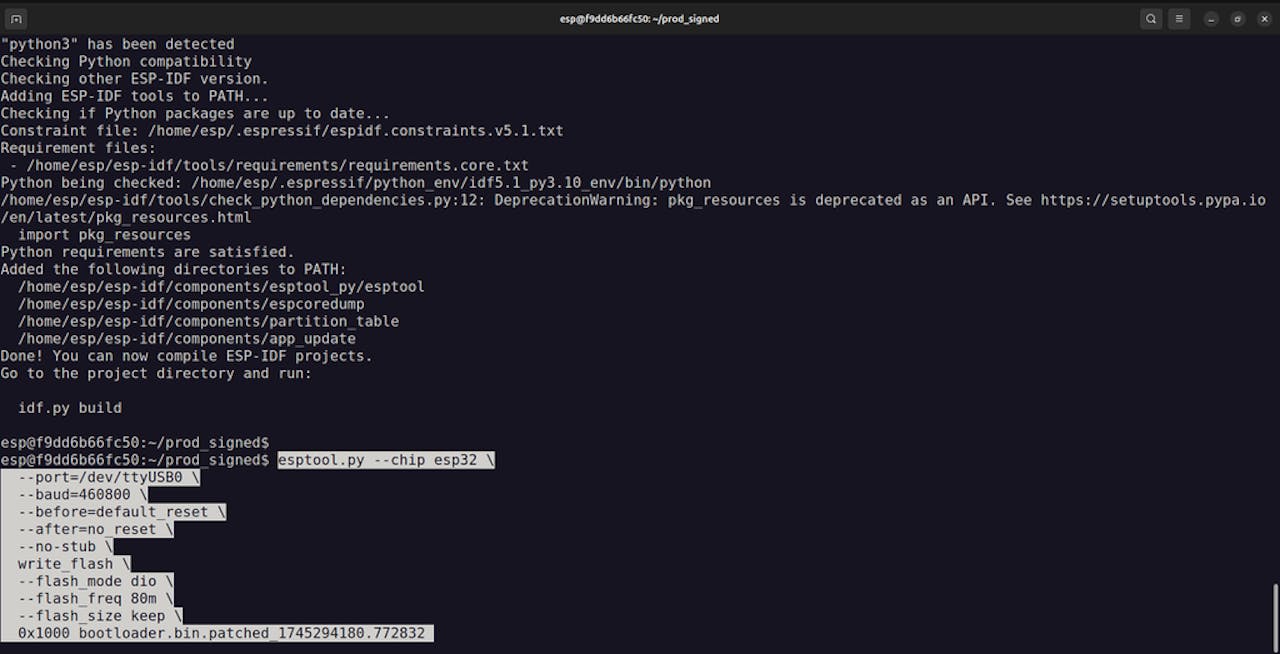This screenshot has height=654, width=1280.
Task: Open a new terminal tab
Action: (x=16, y=18)
